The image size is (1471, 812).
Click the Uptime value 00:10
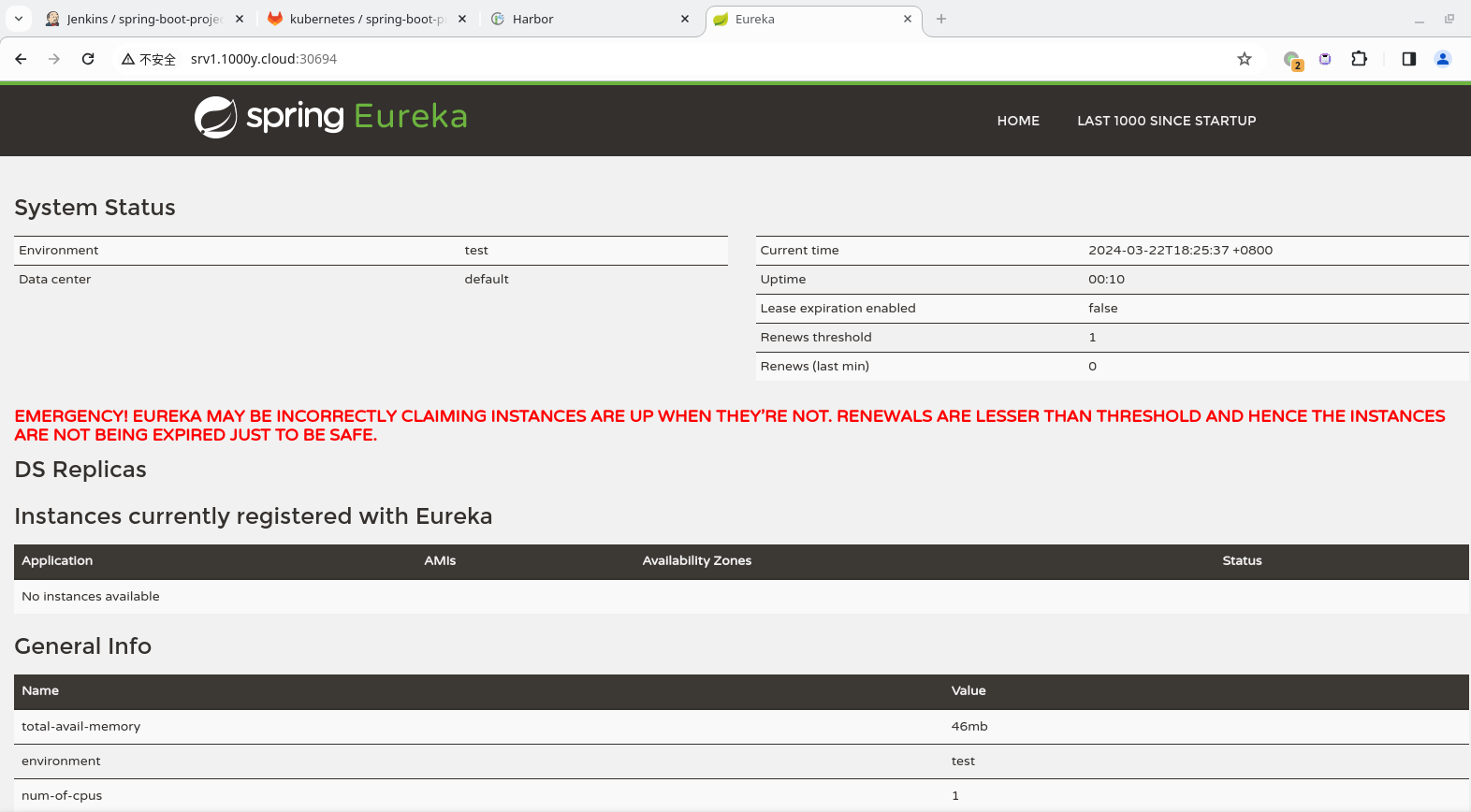pos(1106,279)
